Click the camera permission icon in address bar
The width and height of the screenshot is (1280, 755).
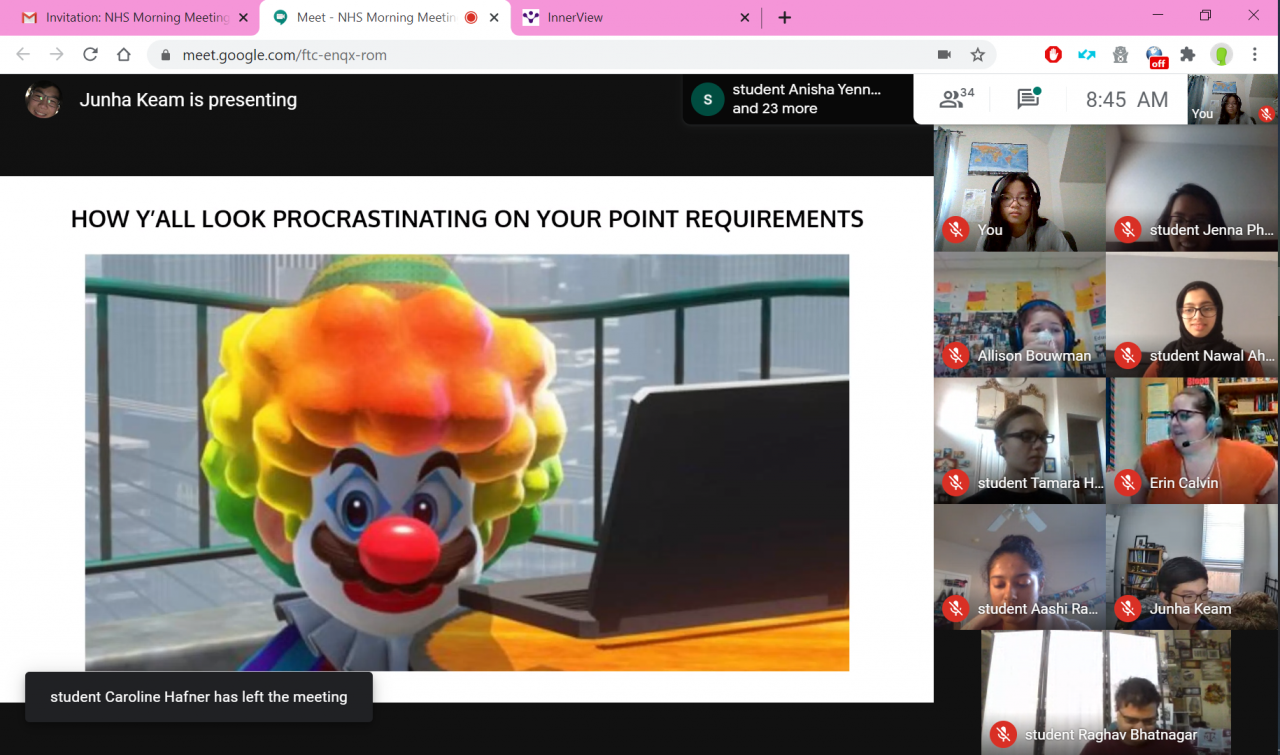pos(944,55)
